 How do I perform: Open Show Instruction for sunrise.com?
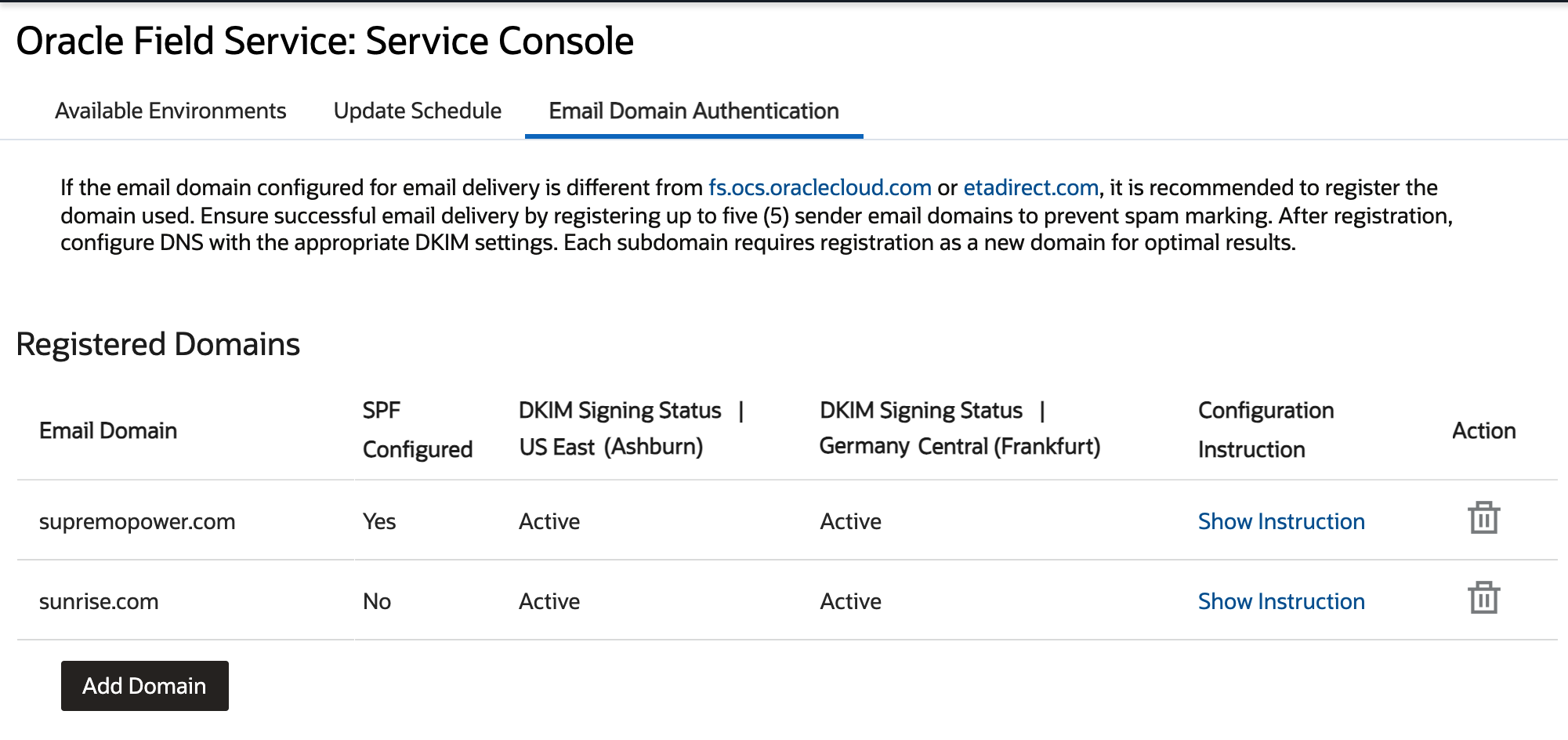pos(1281,601)
